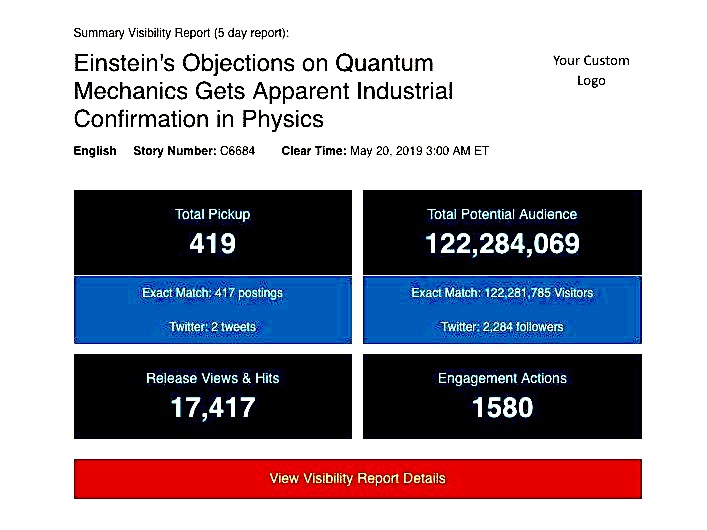Click Twitter: 2 tweets text
Screen dimensions: 707x530
pyautogui.click(x=212, y=327)
